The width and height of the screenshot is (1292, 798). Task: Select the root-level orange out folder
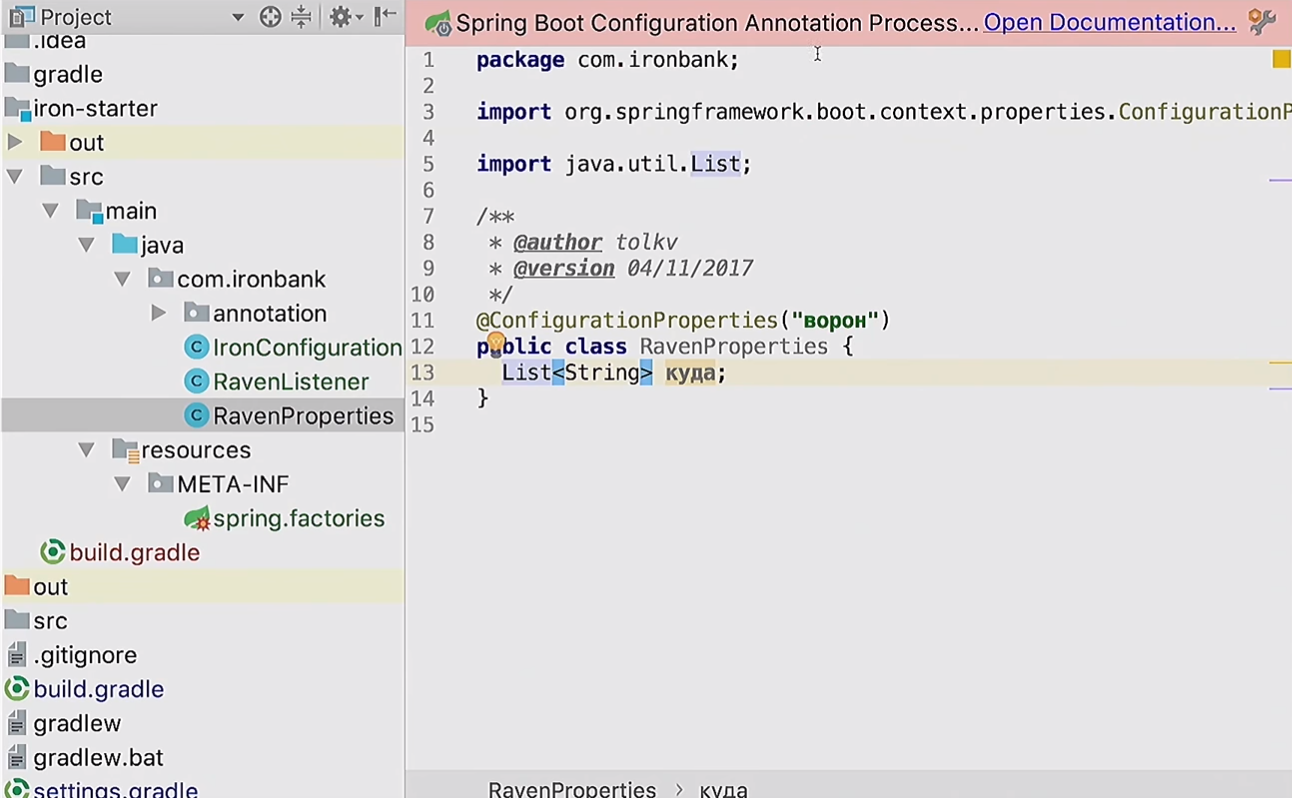50,587
